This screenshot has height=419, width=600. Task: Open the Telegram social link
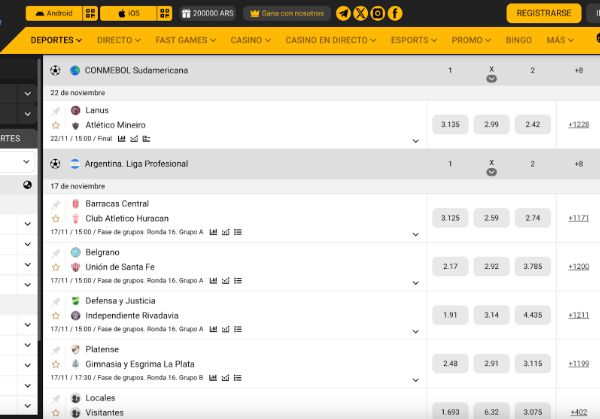click(344, 13)
